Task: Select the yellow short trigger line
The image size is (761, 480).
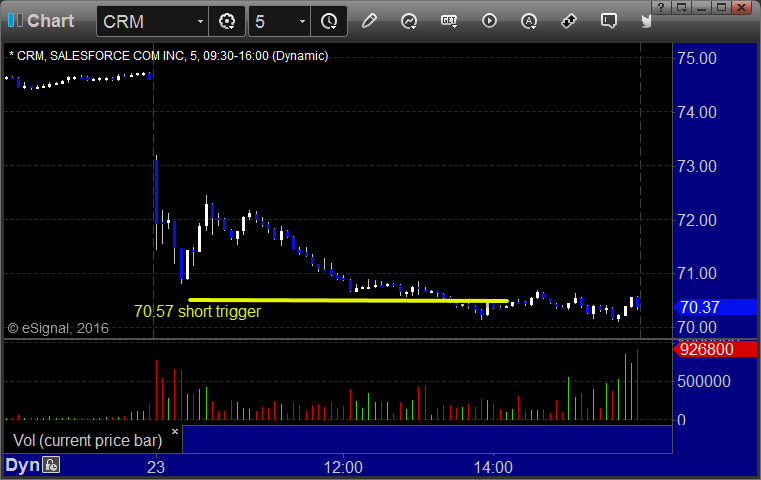Action: coord(348,300)
